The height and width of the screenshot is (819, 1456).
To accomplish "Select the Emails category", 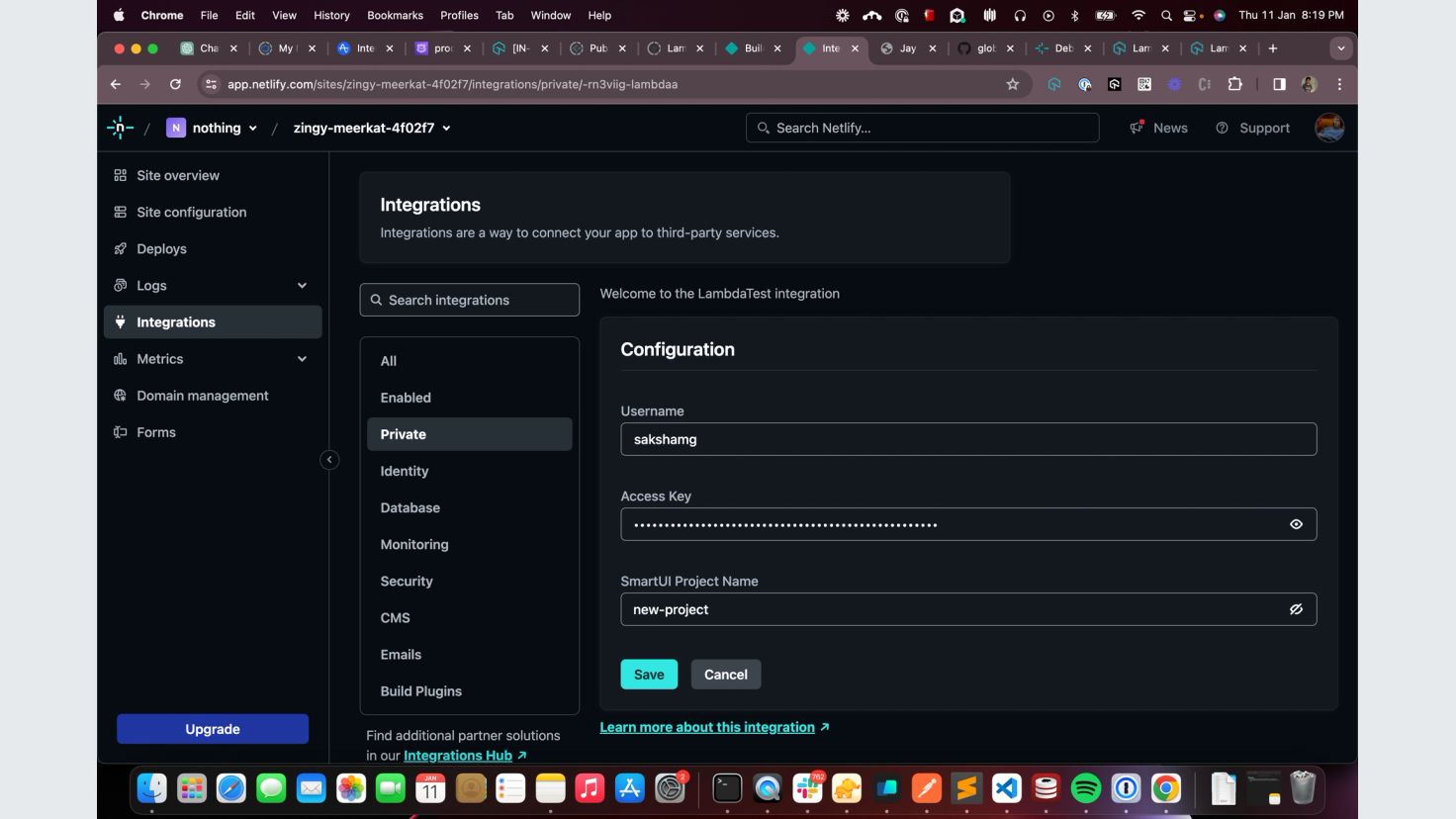I will coord(470,654).
